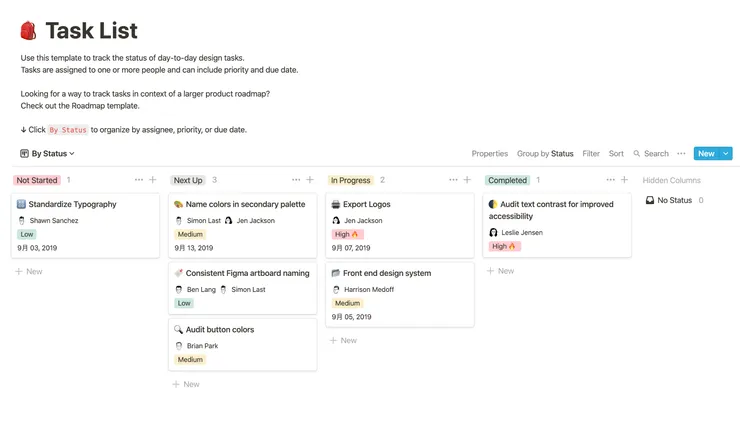Viewport: 740px width, 426px height.
Task: Open Next Up column options ellipsis
Action: 296,180
